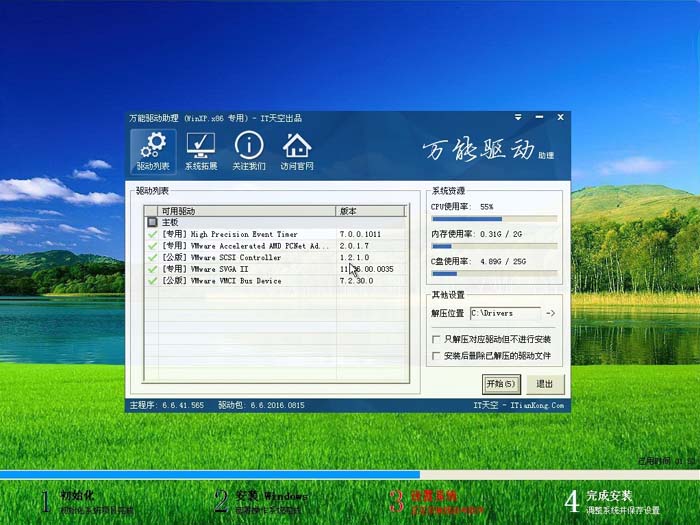
Task: Click the green checkmark for High Precision Event Timer
Action: pos(152,234)
